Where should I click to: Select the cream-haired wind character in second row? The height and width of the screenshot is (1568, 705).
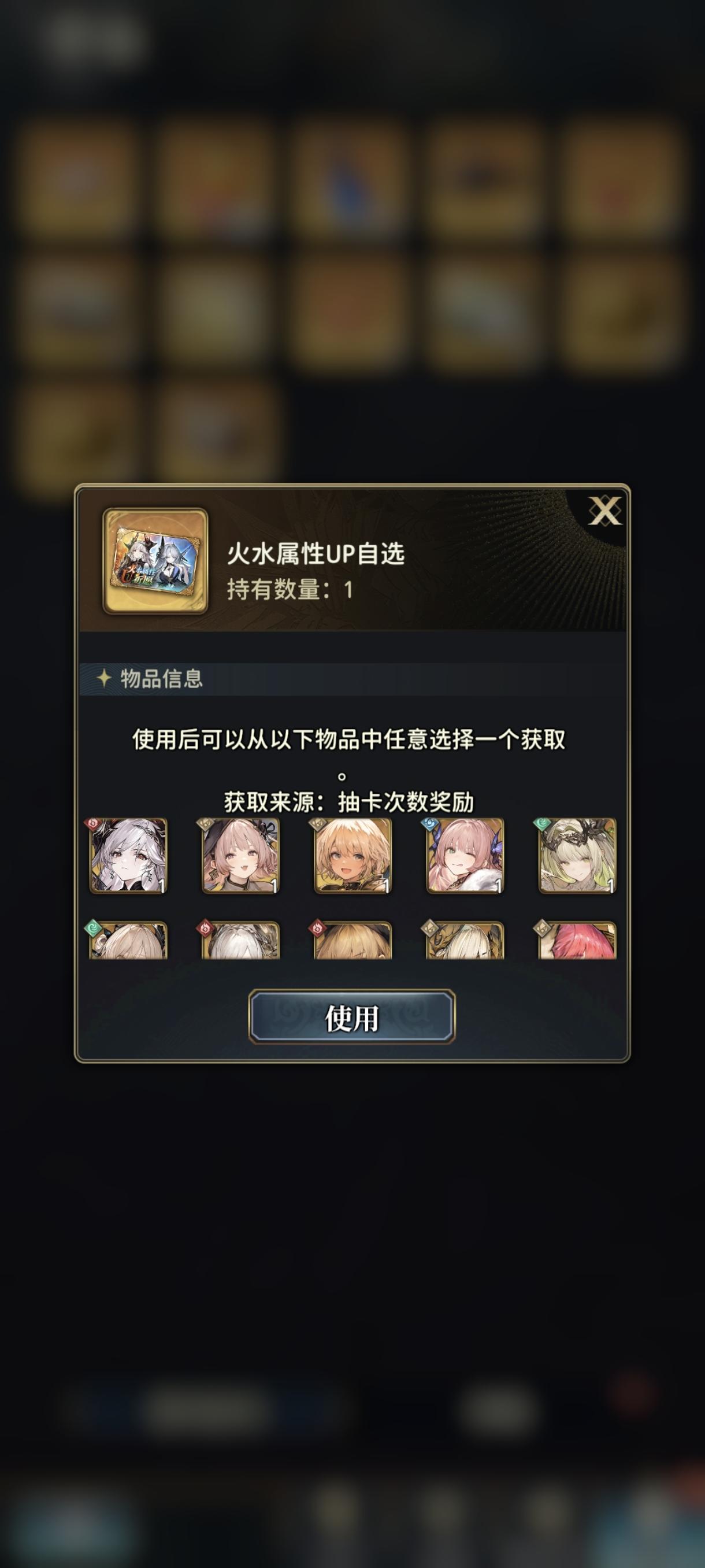coord(128,941)
